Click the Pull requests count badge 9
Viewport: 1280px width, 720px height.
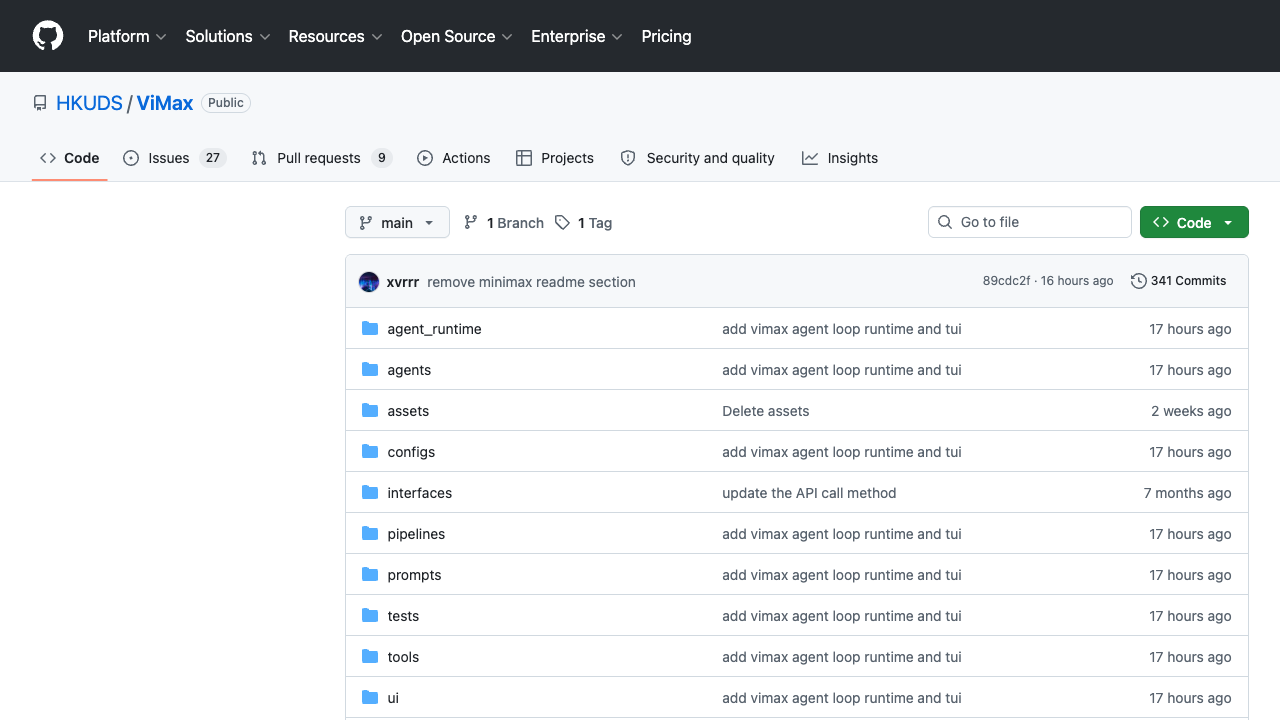tap(381, 158)
